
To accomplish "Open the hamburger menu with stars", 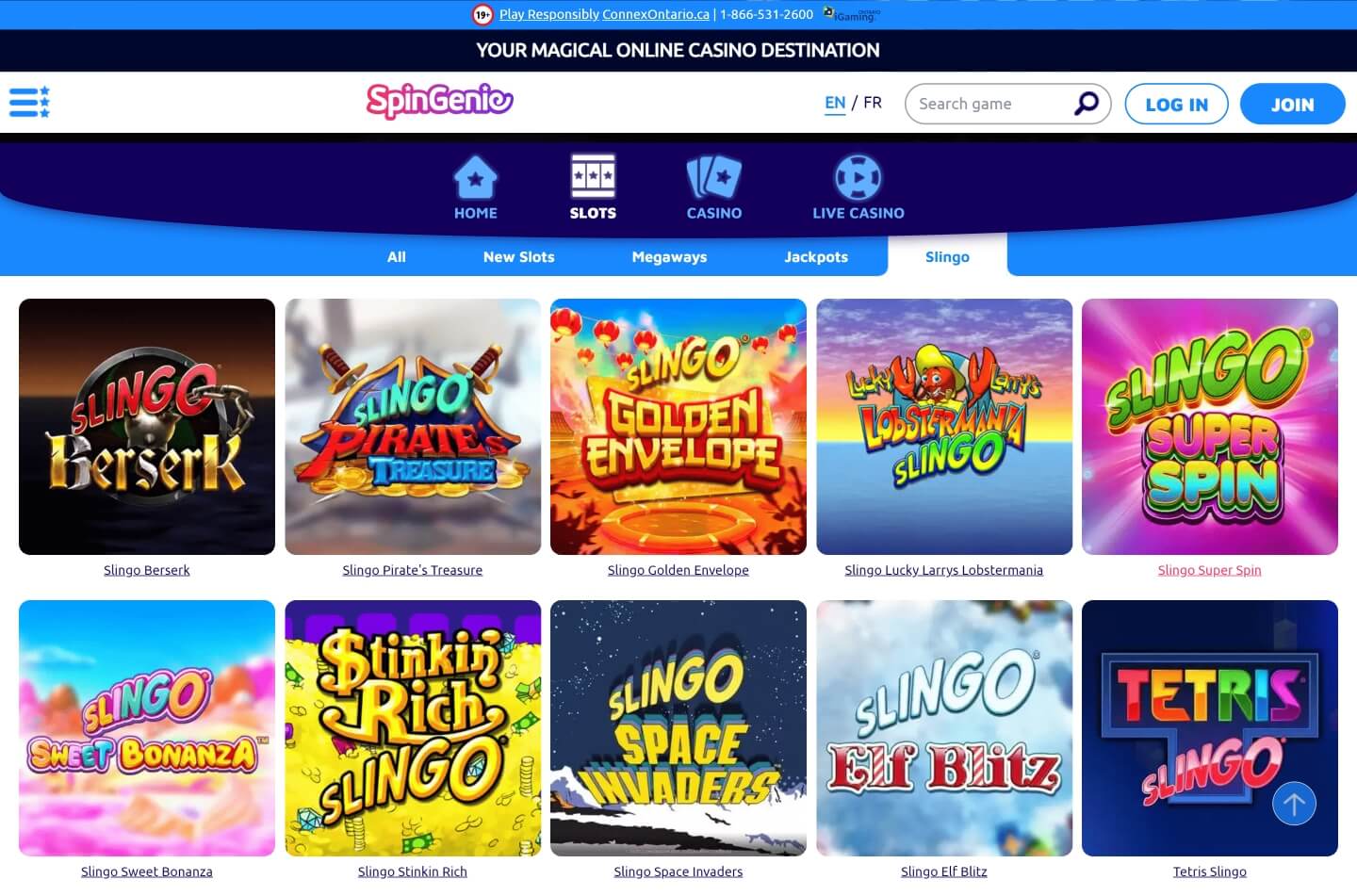I will 29,102.
